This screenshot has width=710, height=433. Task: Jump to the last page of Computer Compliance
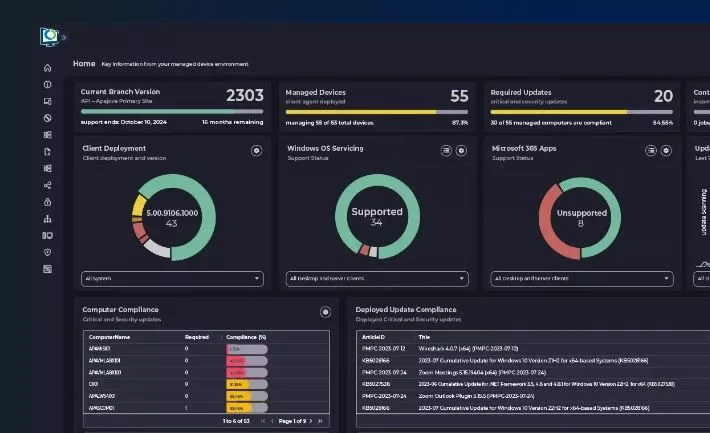[320, 421]
